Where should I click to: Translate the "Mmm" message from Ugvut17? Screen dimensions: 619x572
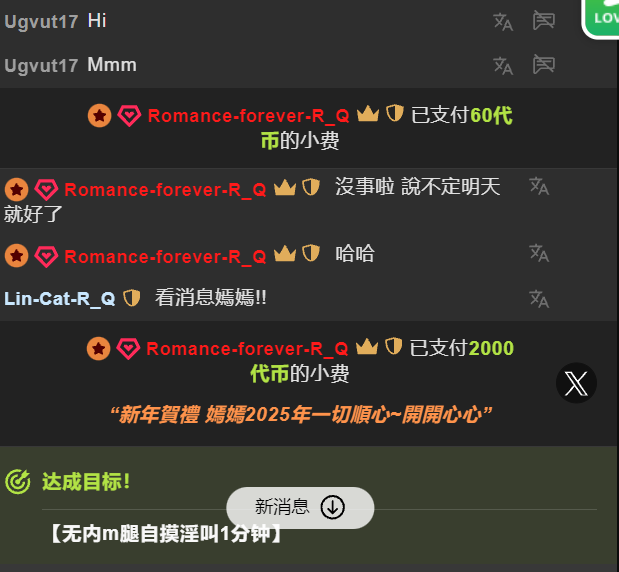click(x=503, y=66)
